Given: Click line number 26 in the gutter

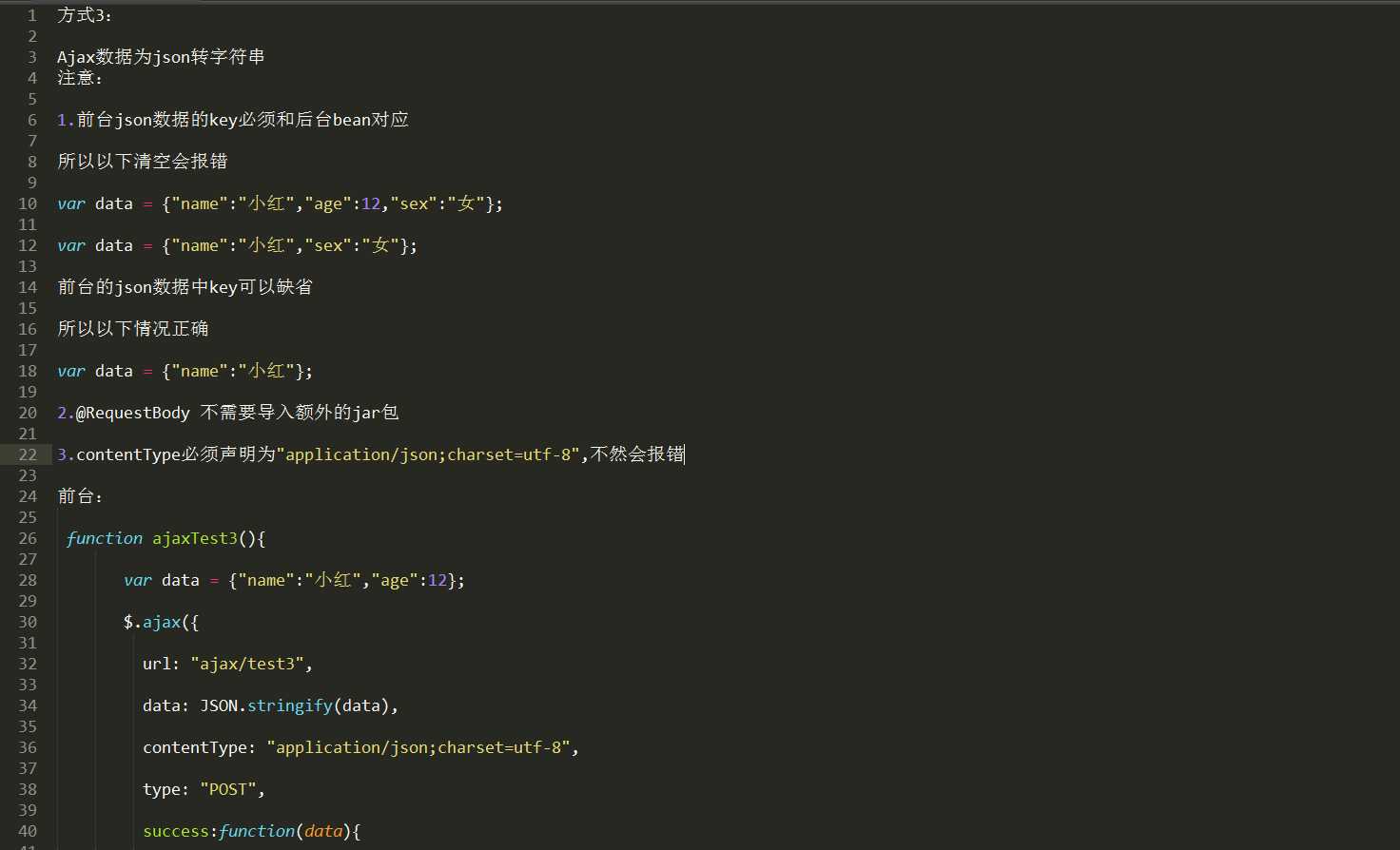Looking at the screenshot, I should (28, 538).
